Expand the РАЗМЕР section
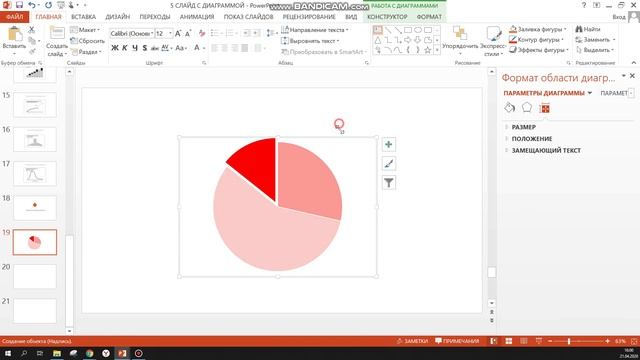This screenshot has width=640, height=360. pyautogui.click(x=524, y=127)
